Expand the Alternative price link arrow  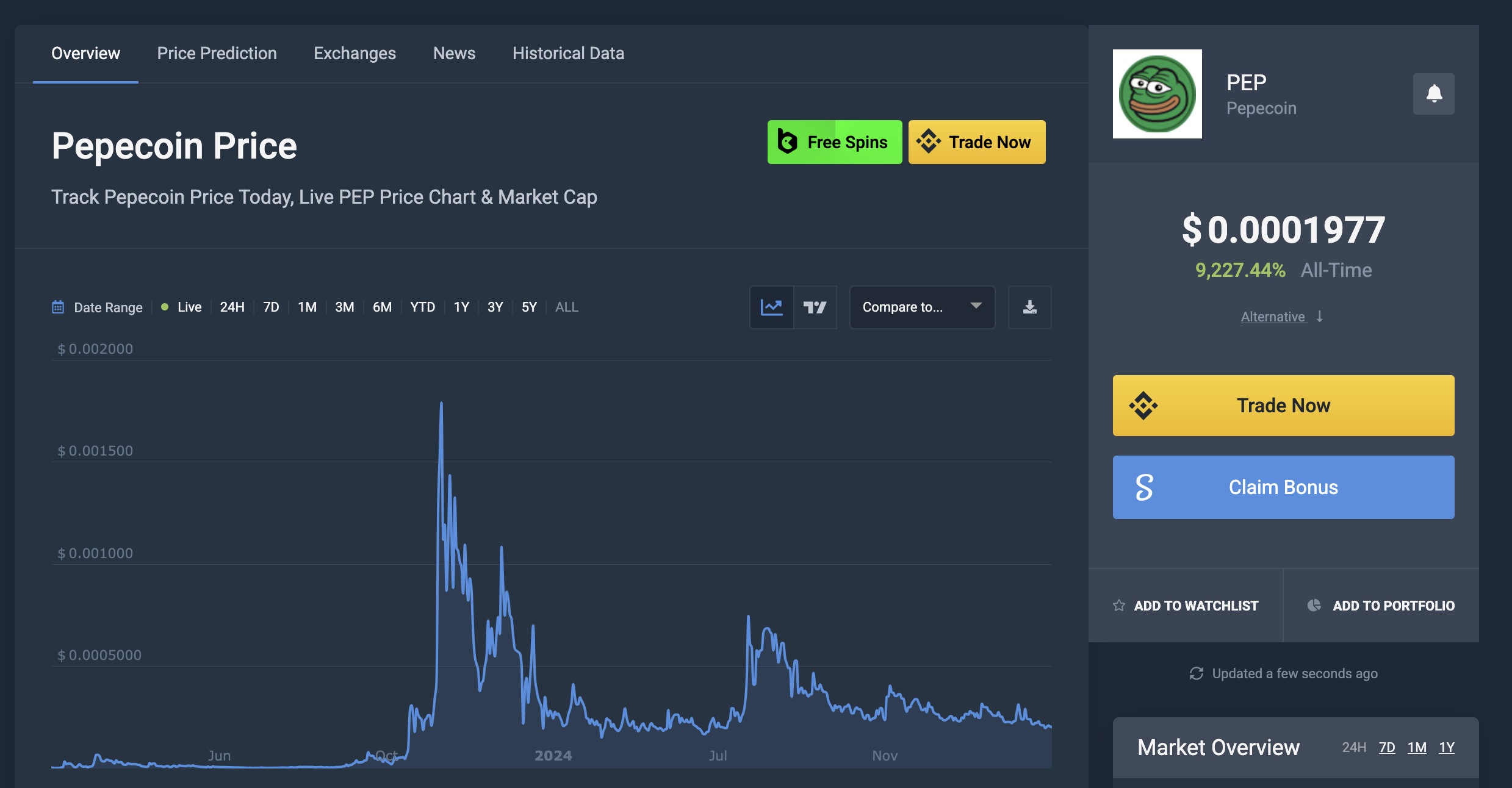point(1320,317)
